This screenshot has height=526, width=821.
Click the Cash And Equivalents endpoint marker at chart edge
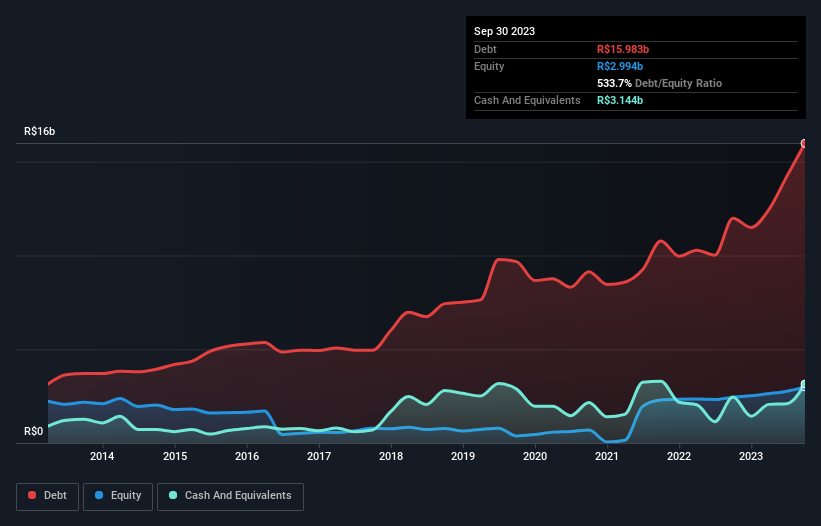click(804, 385)
